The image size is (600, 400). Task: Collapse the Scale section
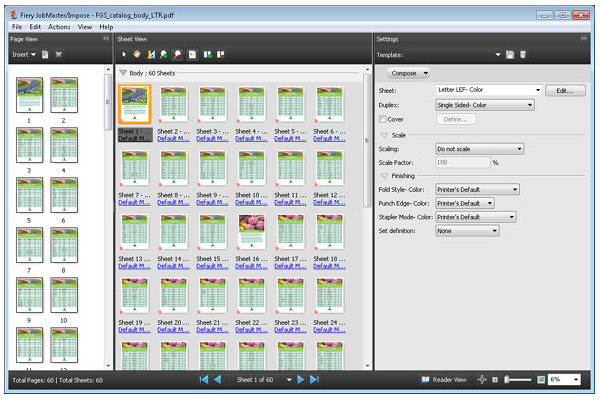[x=385, y=135]
